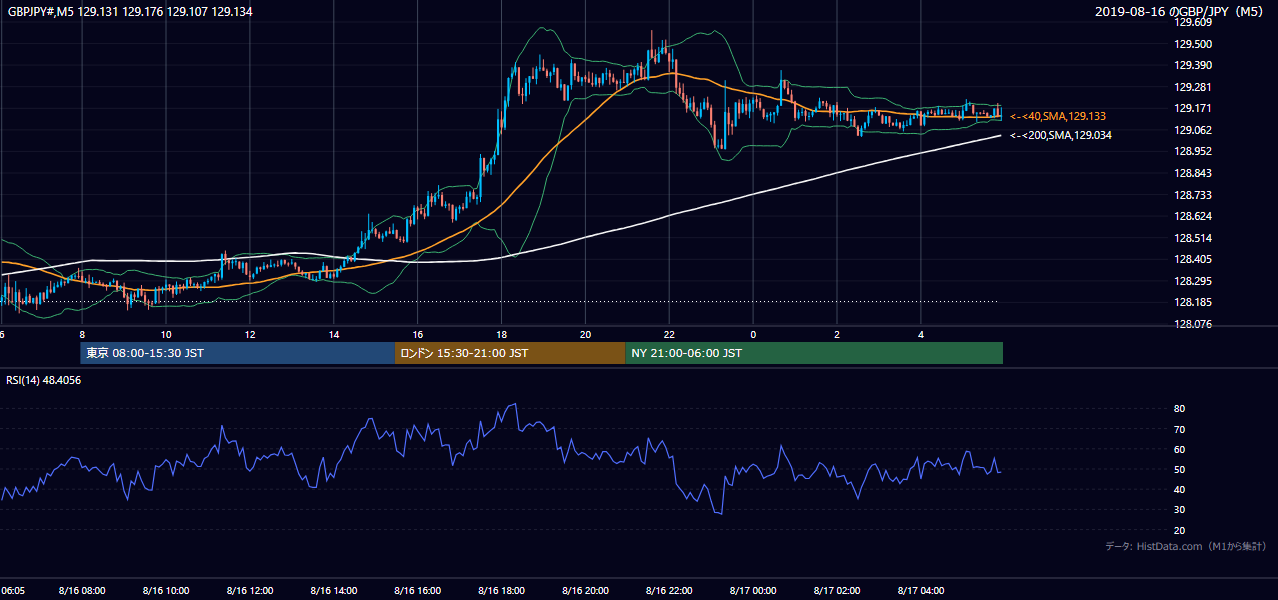1278x600 pixels.
Task: Click price axis value 128.295
Action: click(1192, 281)
